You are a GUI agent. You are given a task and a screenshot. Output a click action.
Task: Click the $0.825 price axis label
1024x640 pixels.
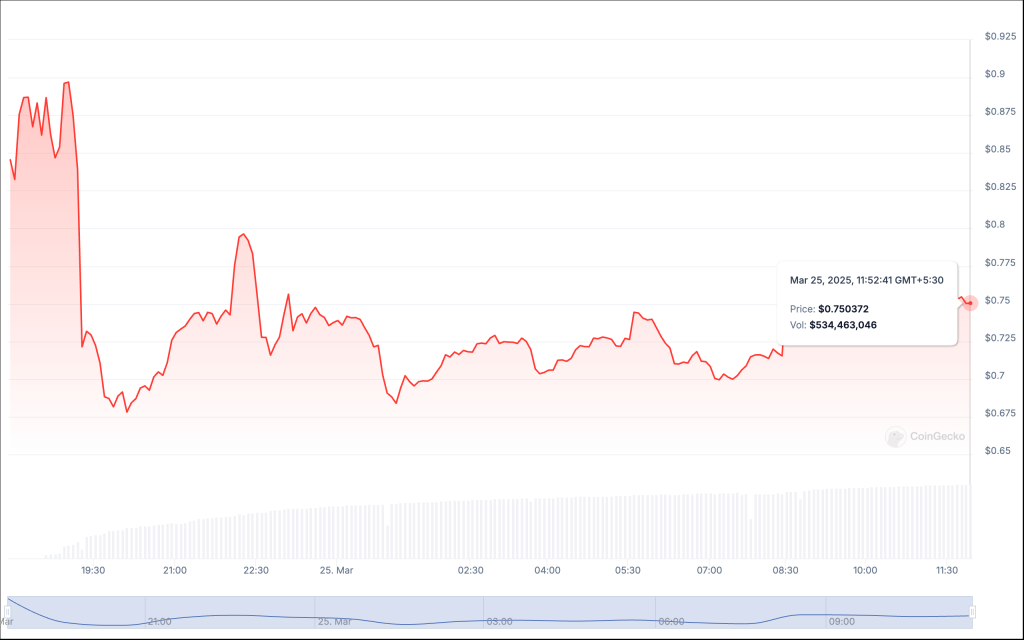click(1001, 187)
